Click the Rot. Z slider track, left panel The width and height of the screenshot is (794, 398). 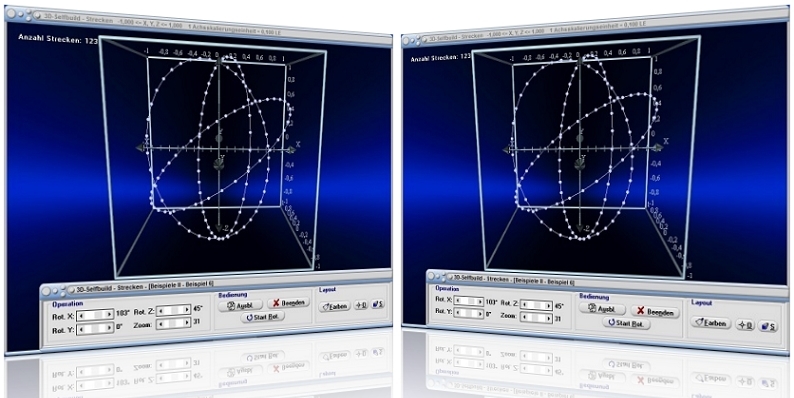(173, 310)
